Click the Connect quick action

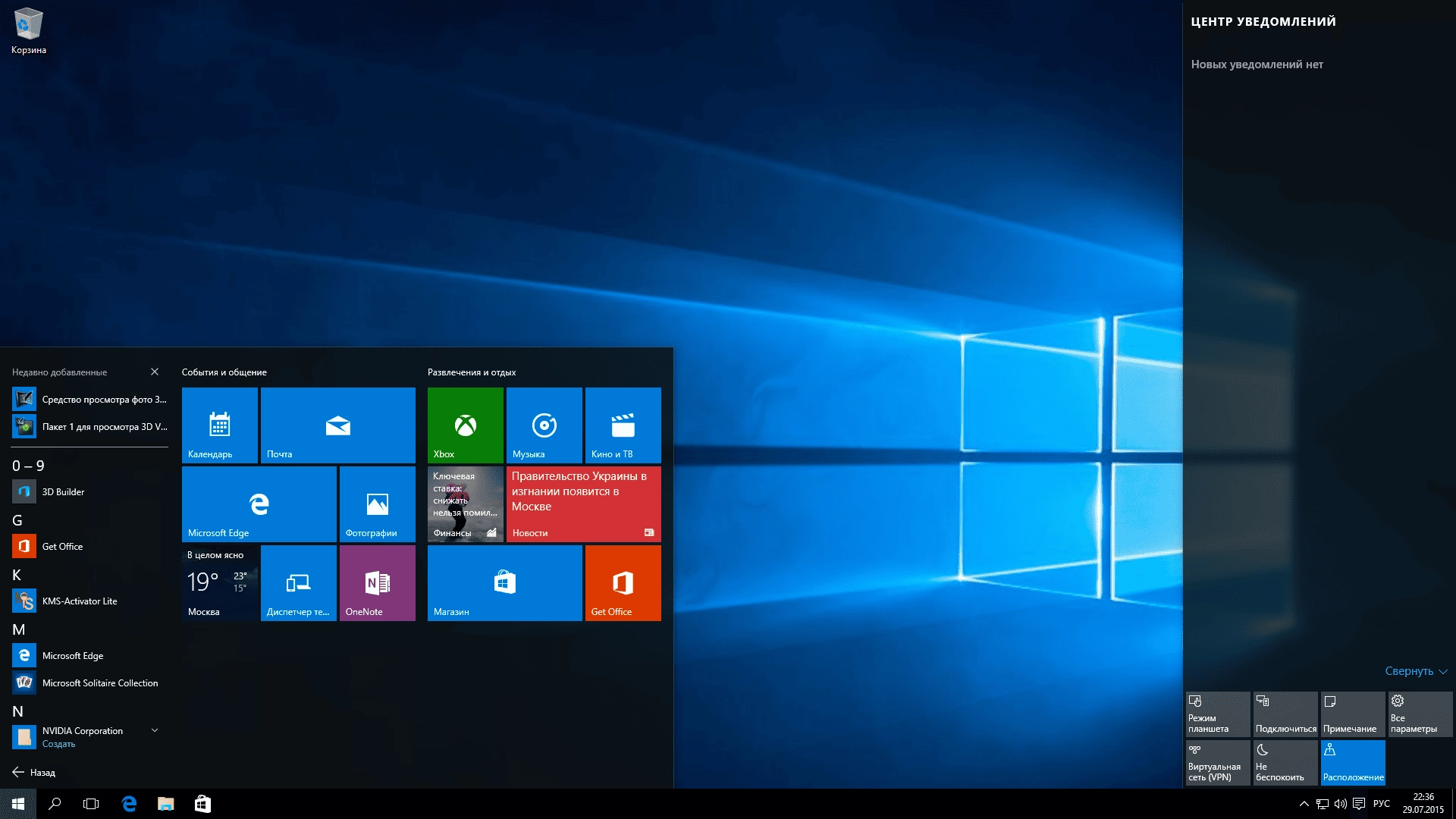tap(1285, 714)
